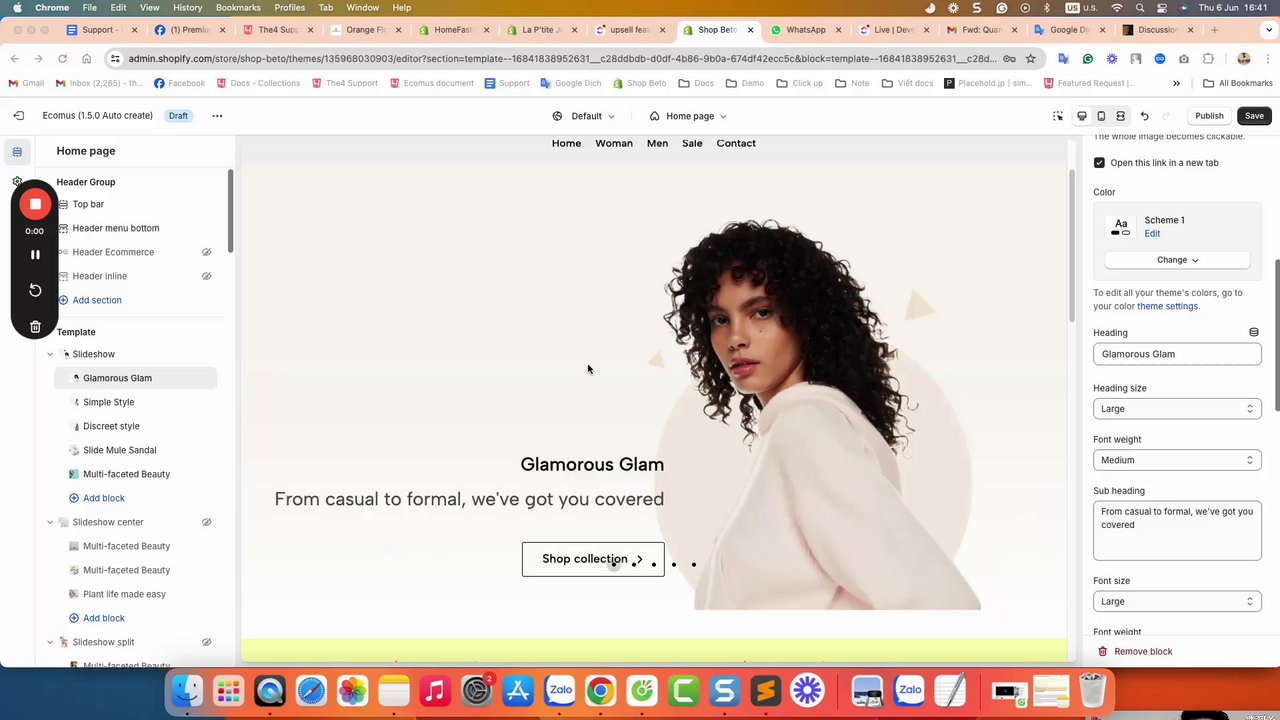The height and width of the screenshot is (720, 1280).
Task: Click the trash icon beside Remove block
Action: 1102,652
